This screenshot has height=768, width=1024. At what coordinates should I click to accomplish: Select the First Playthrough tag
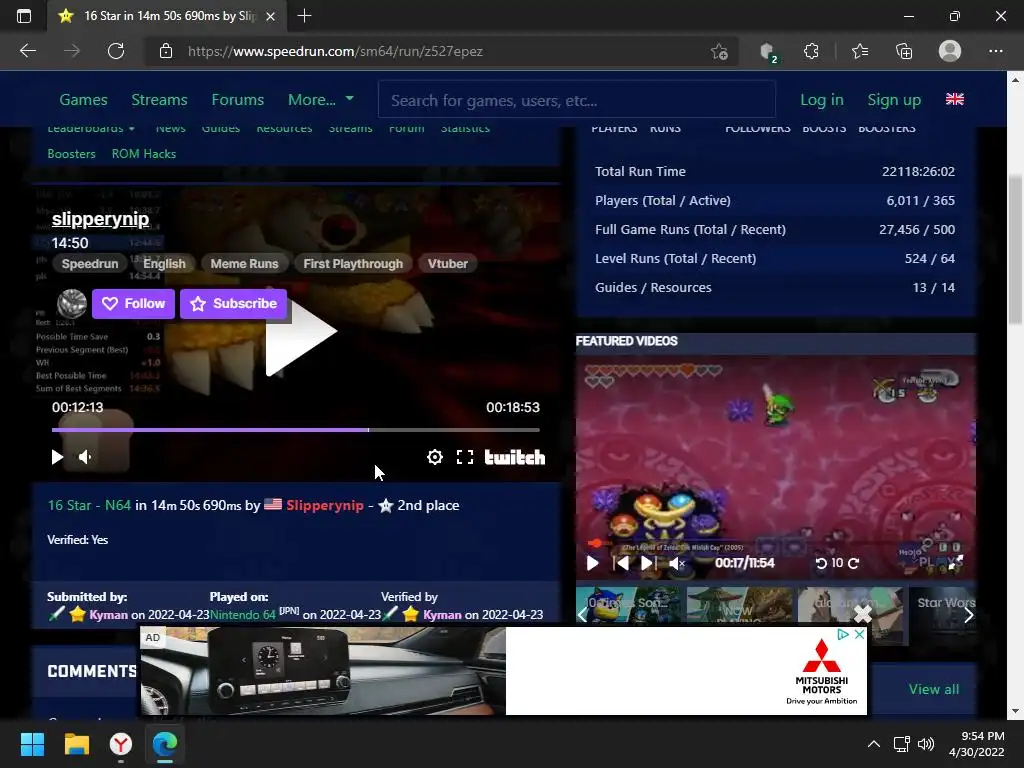(x=353, y=264)
